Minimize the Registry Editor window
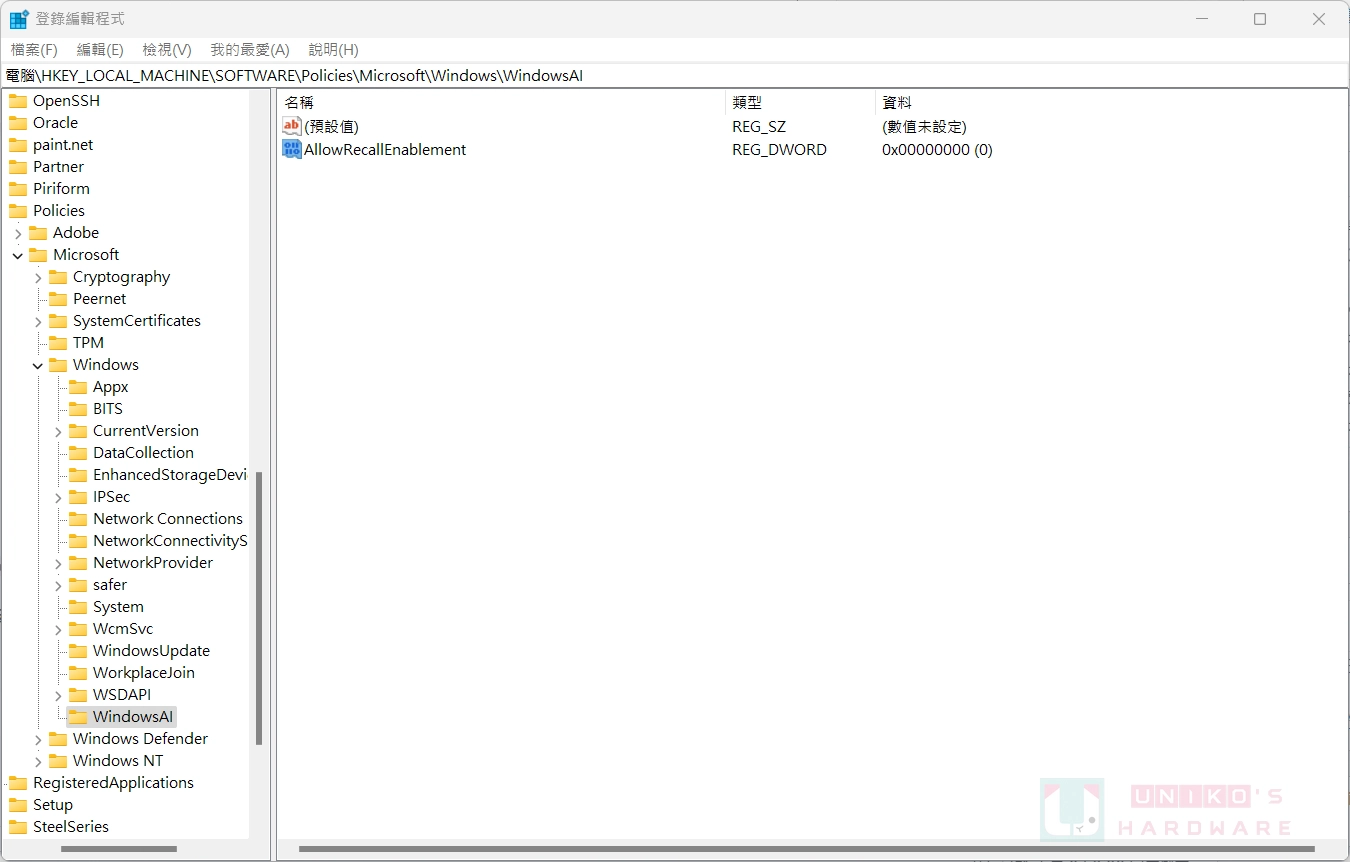This screenshot has height=862, width=1350. tap(1201, 19)
